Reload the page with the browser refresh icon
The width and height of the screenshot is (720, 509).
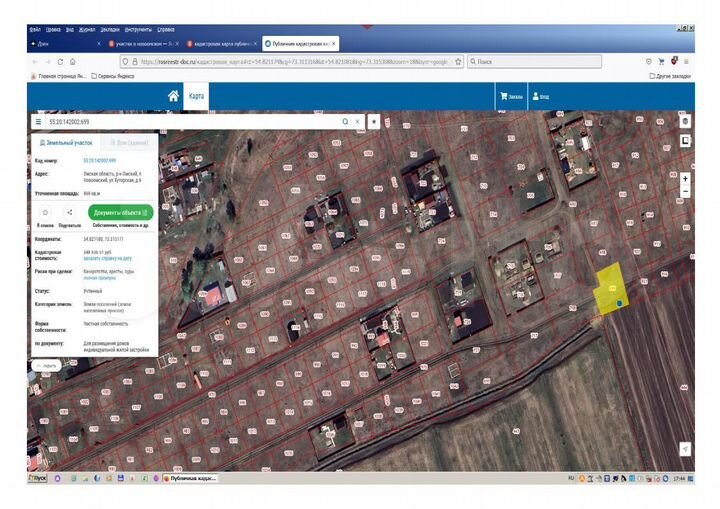click(x=58, y=61)
